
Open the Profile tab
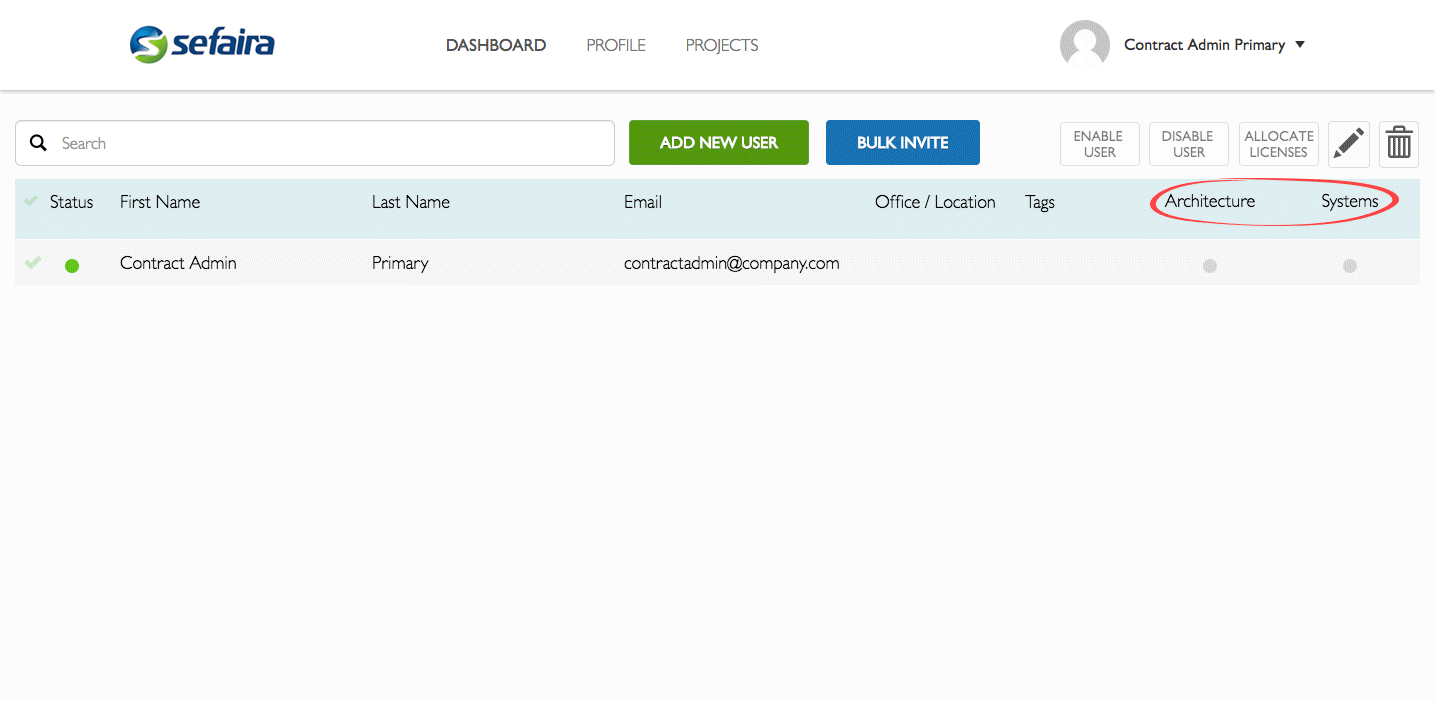click(616, 45)
